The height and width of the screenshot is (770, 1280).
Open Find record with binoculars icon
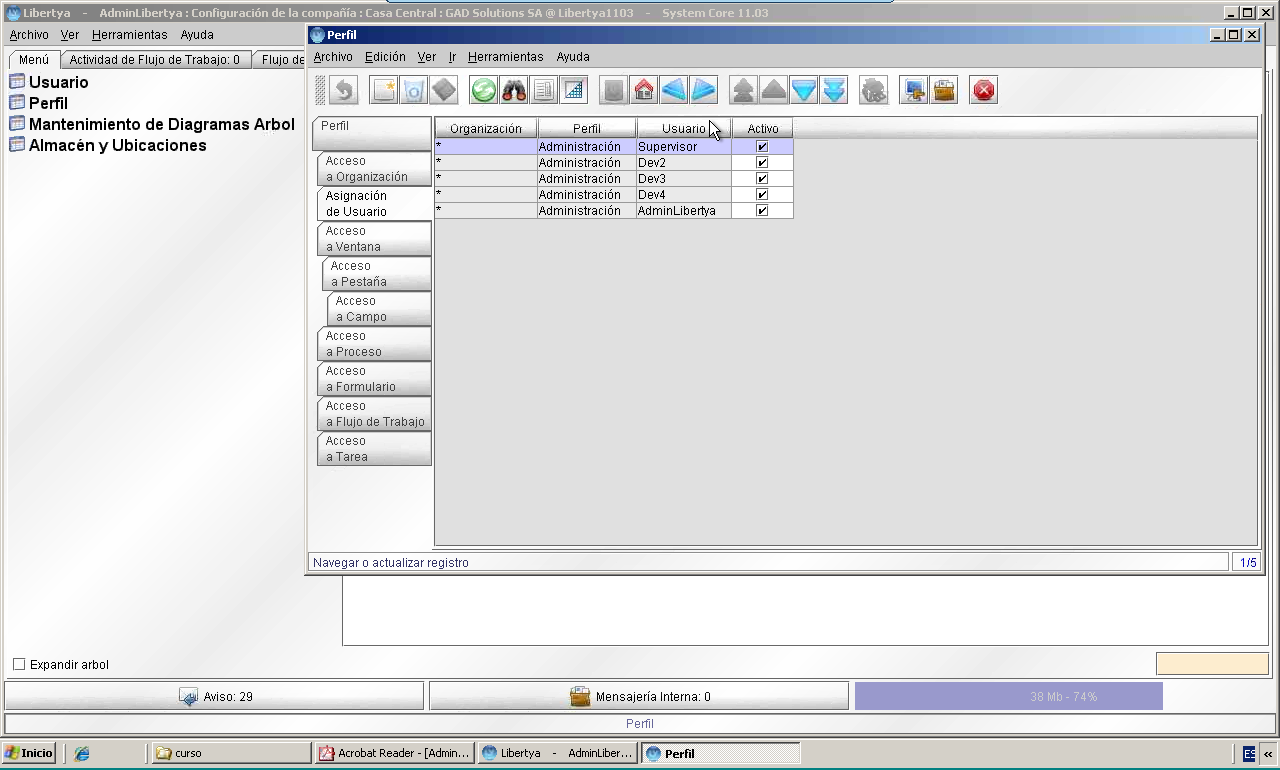tap(514, 91)
